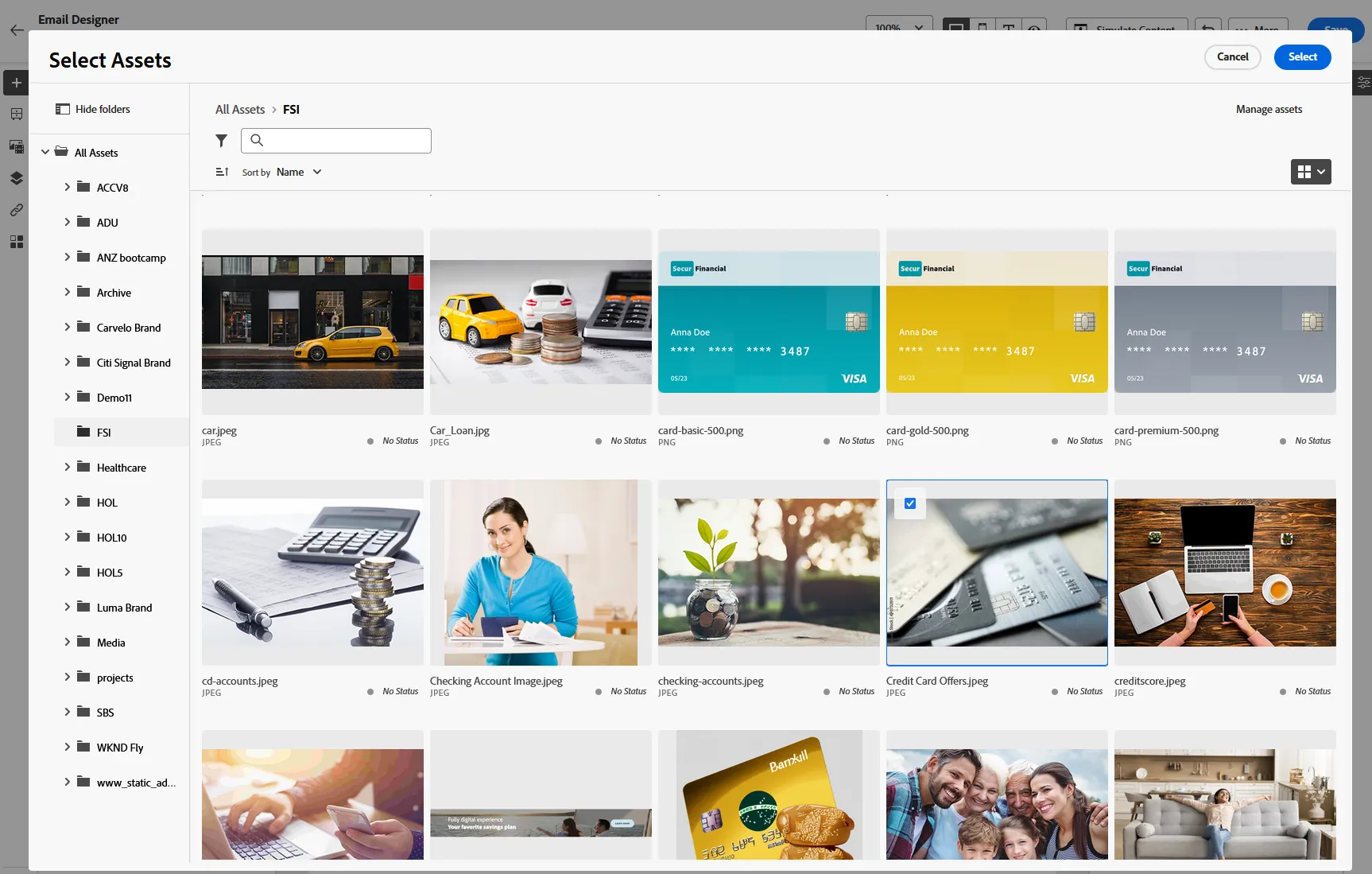This screenshot has width=1372, height=874.
Task: Click the Car_Loan.jpg file name
Action: 459,431
